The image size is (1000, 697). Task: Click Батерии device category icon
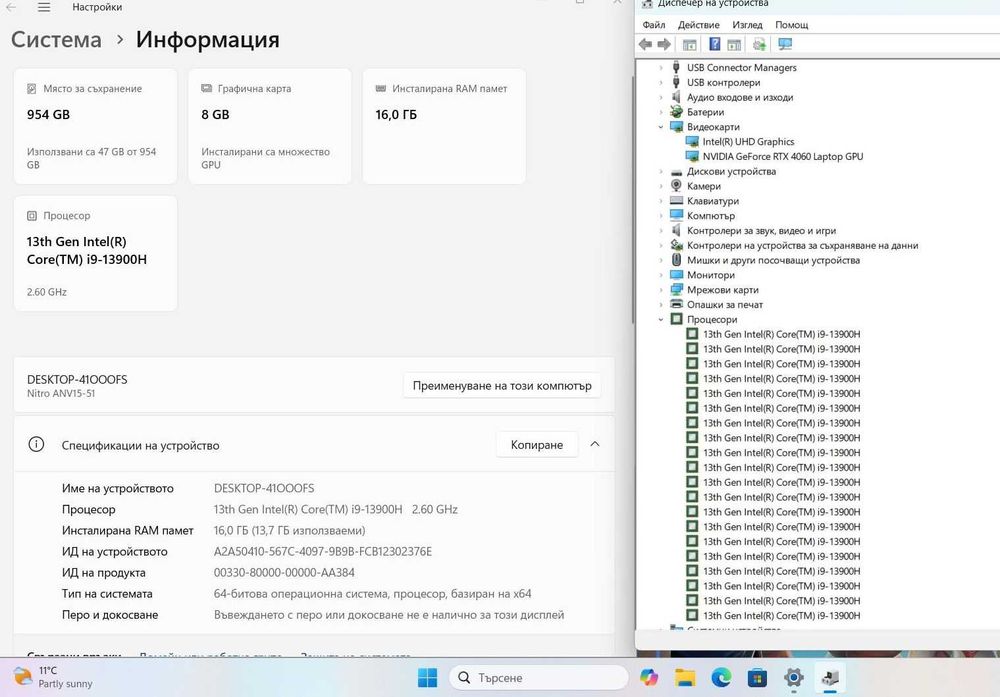[677, 112]
